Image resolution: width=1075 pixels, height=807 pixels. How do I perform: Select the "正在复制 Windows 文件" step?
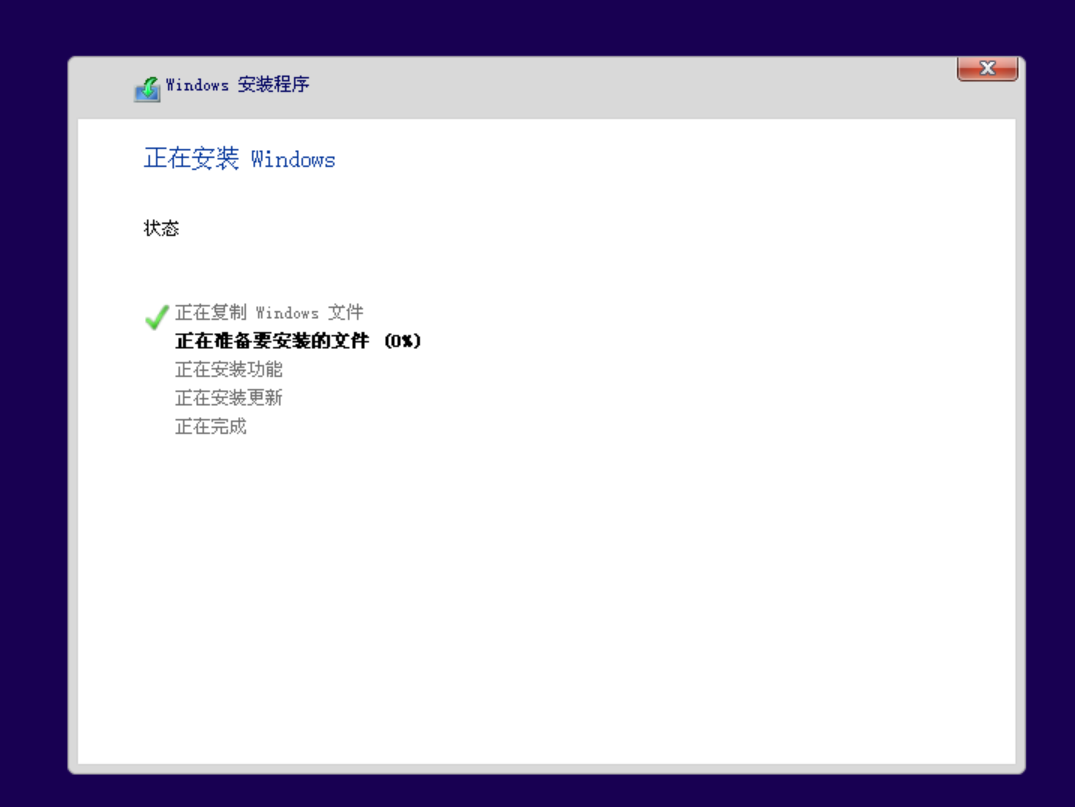(269, 313)
